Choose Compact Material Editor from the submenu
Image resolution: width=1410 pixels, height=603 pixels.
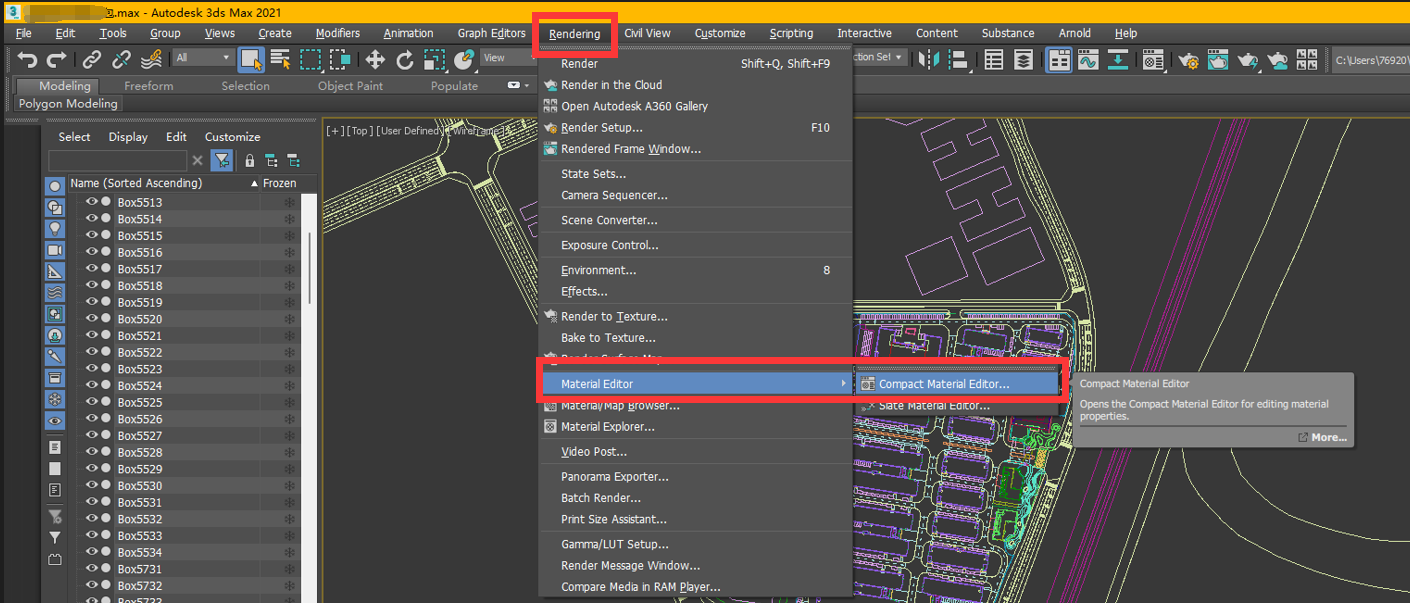pos(957,382)
